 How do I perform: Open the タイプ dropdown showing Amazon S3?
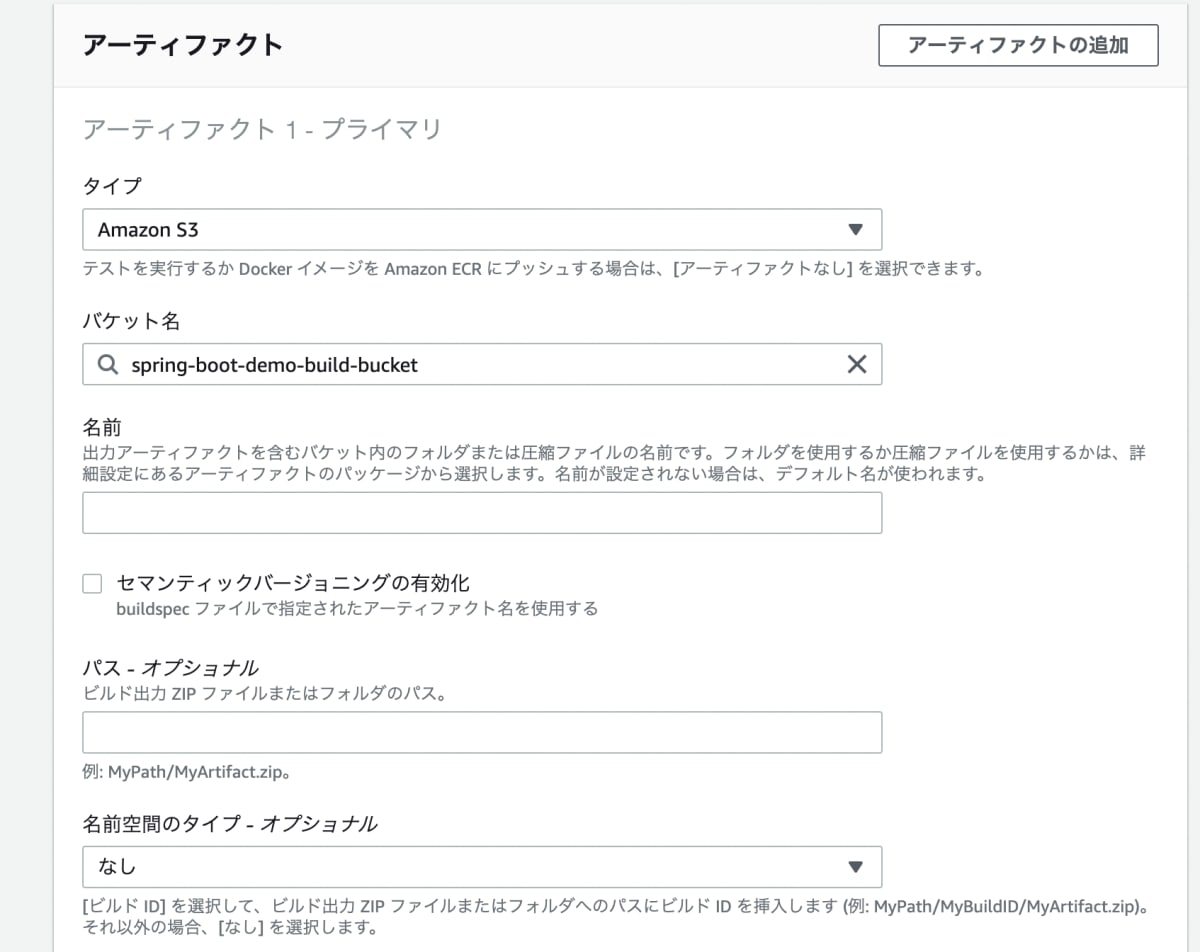[482, 229]
